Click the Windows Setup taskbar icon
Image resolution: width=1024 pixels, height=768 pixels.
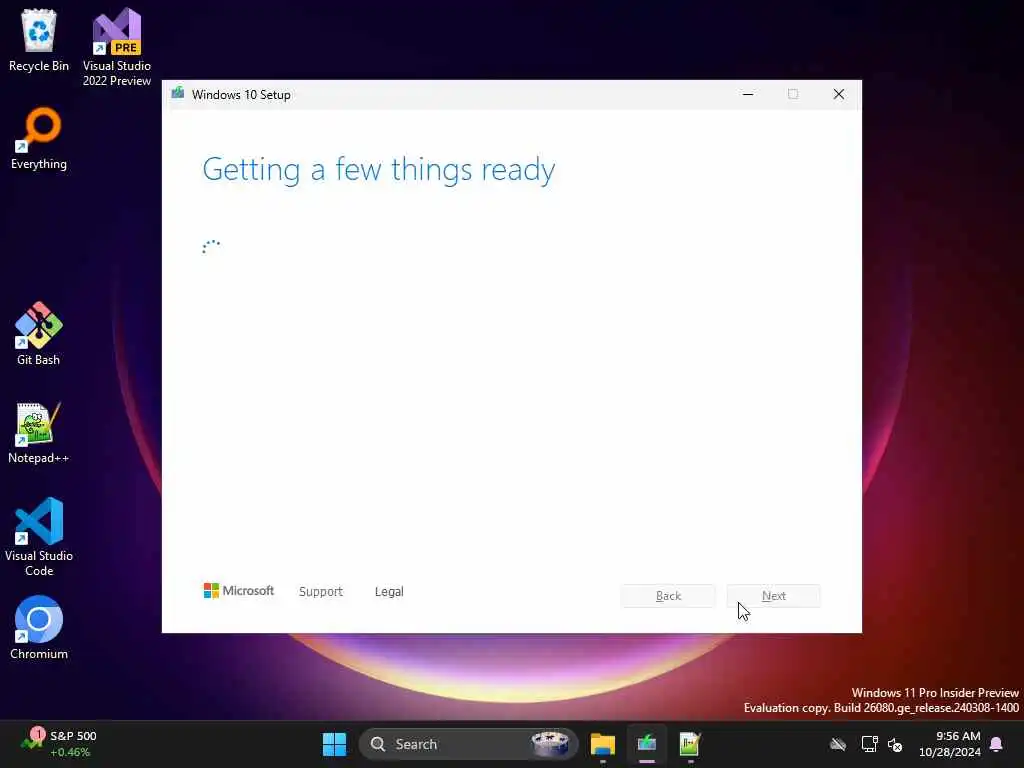coord(647,744)
